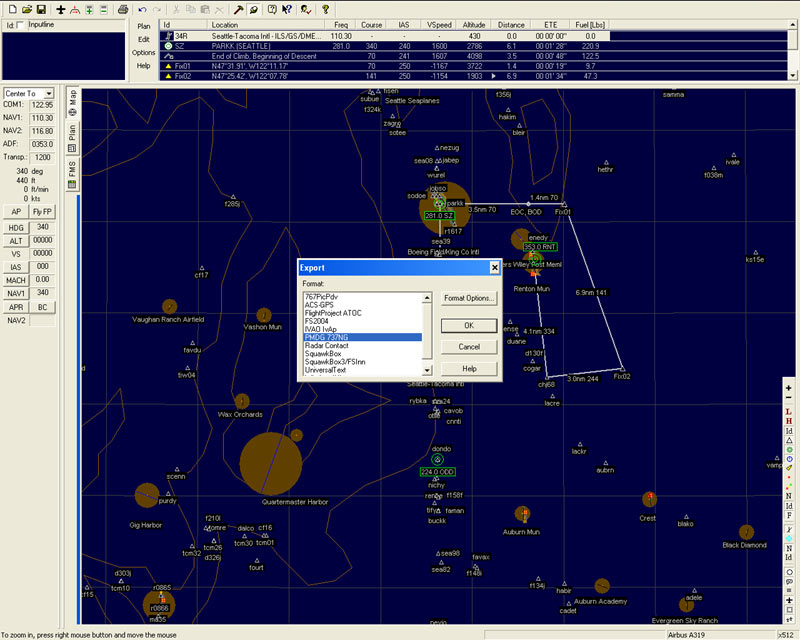Click the Format Options button
800x640 pixels.
tap(469, 298)
